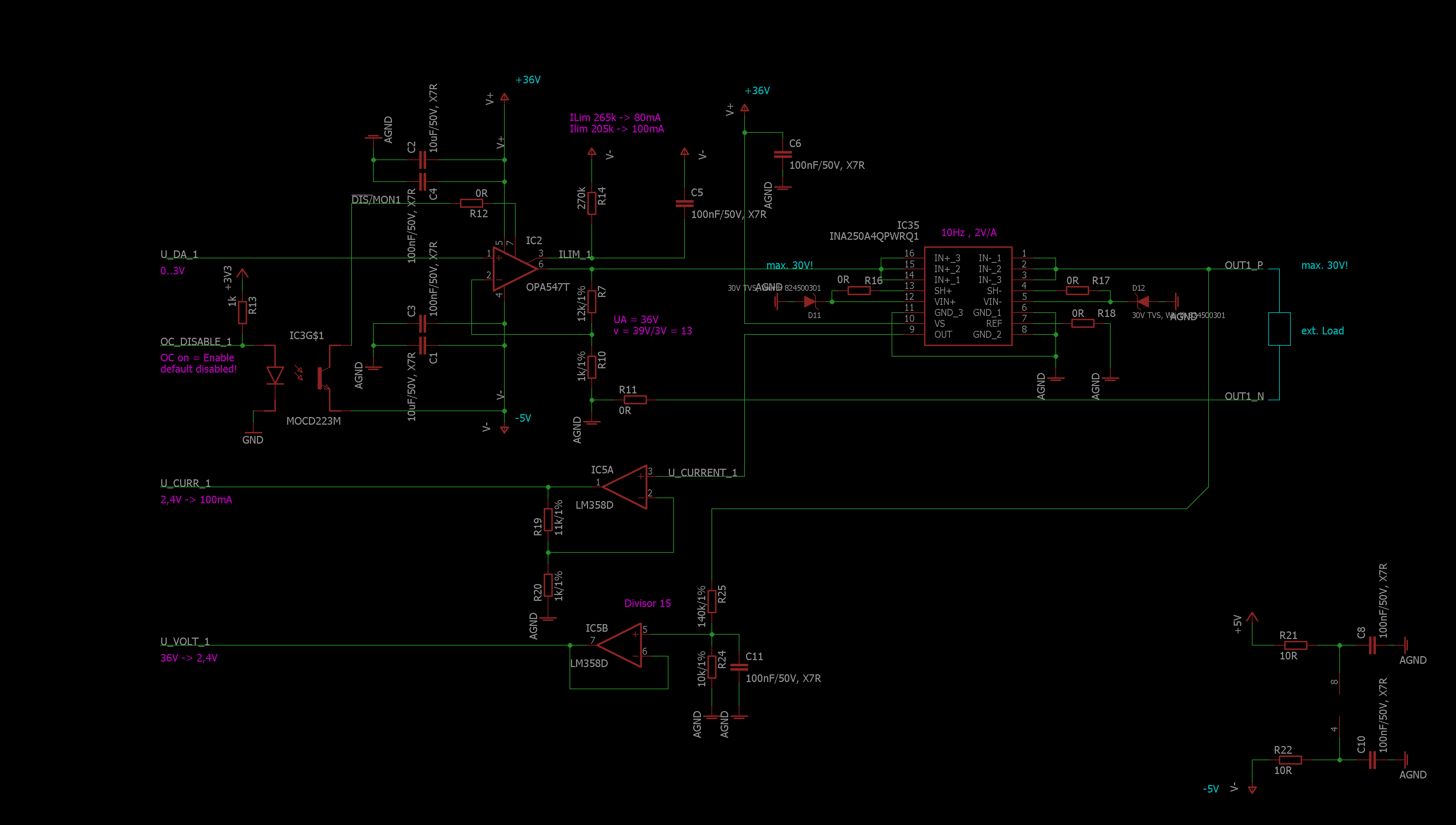Click the U_VOLT_1 net label

[185, 642]
